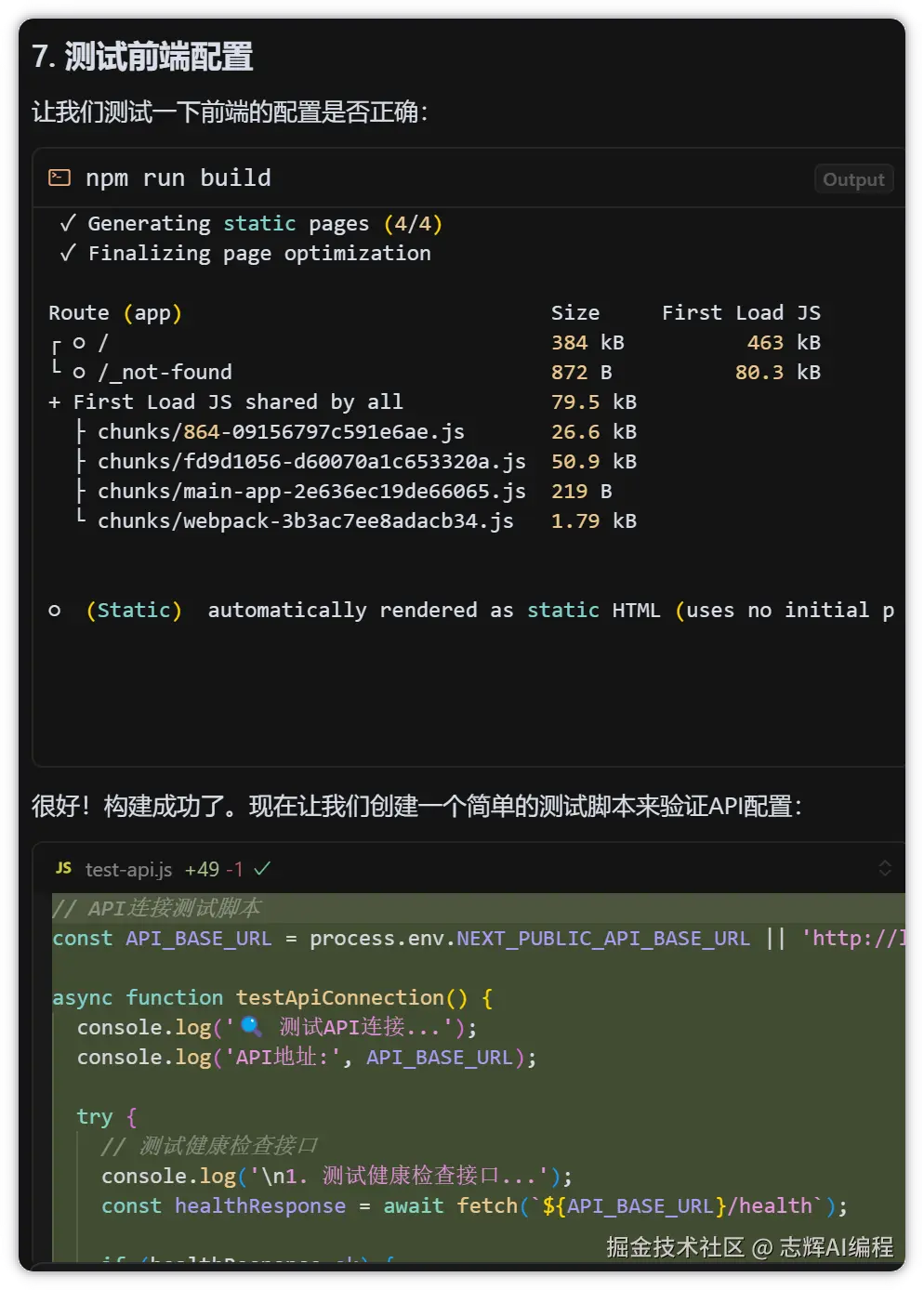
Task: Expand the test-api.js code block chevron
Action: [884, 868]
